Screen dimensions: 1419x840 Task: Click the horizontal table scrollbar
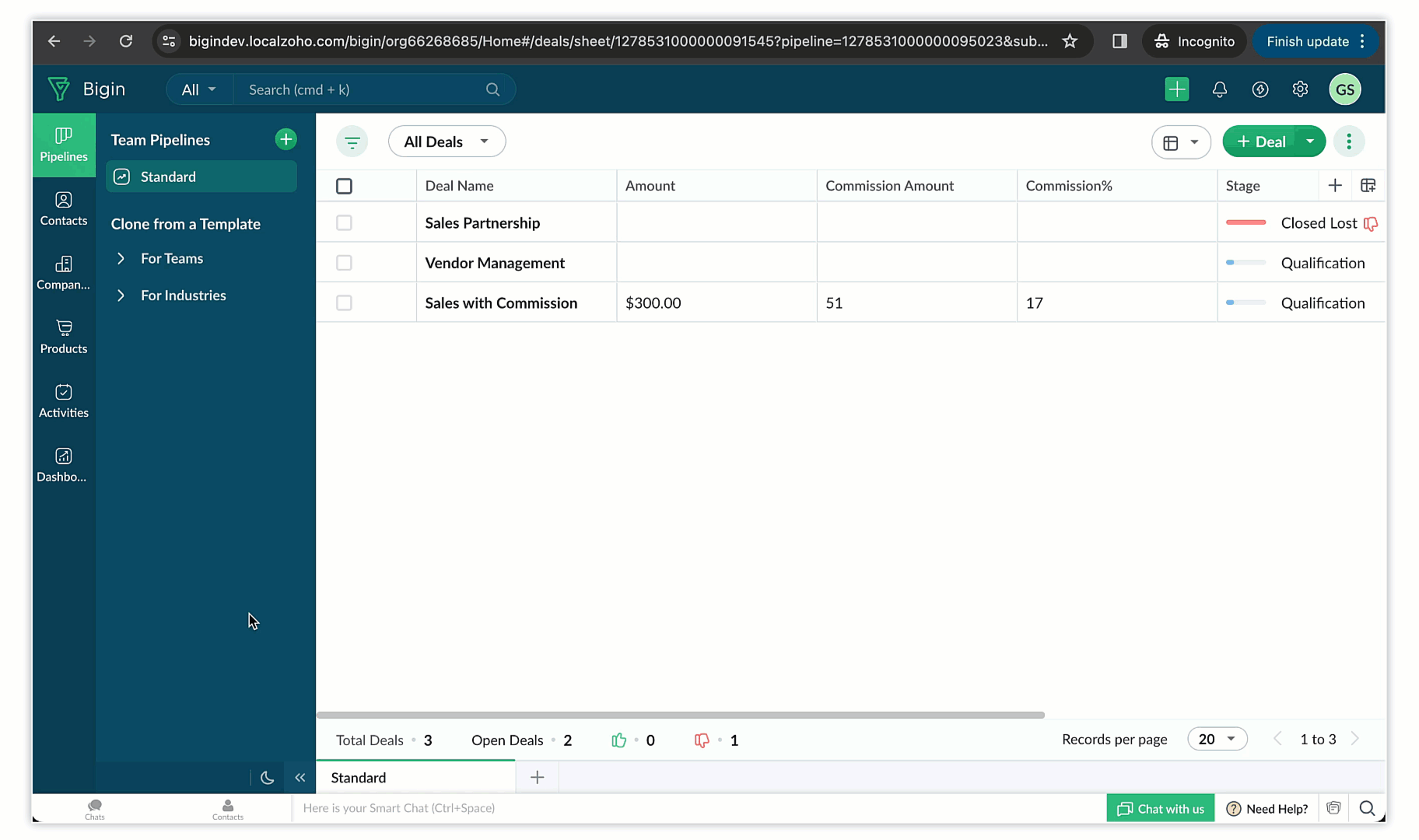681,715
